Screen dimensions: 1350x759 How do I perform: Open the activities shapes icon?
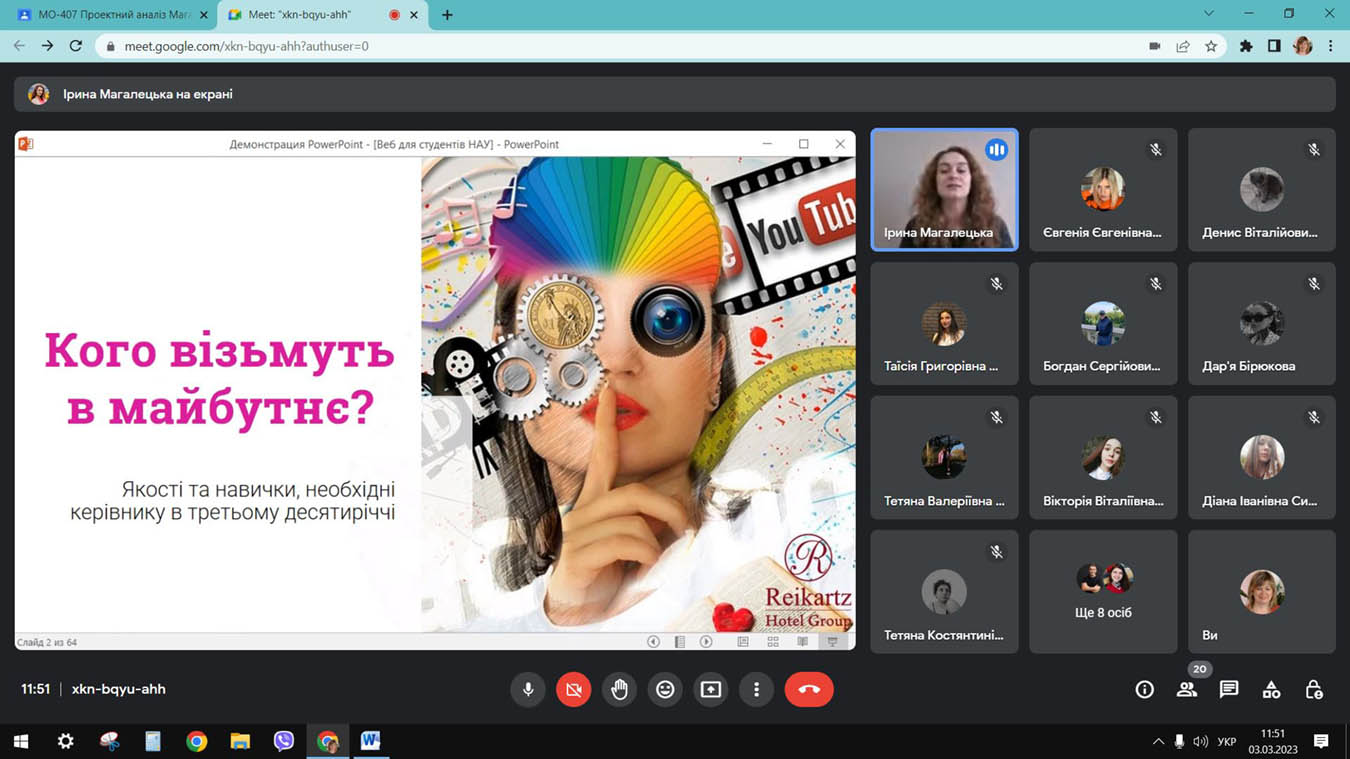point(1271,689)
